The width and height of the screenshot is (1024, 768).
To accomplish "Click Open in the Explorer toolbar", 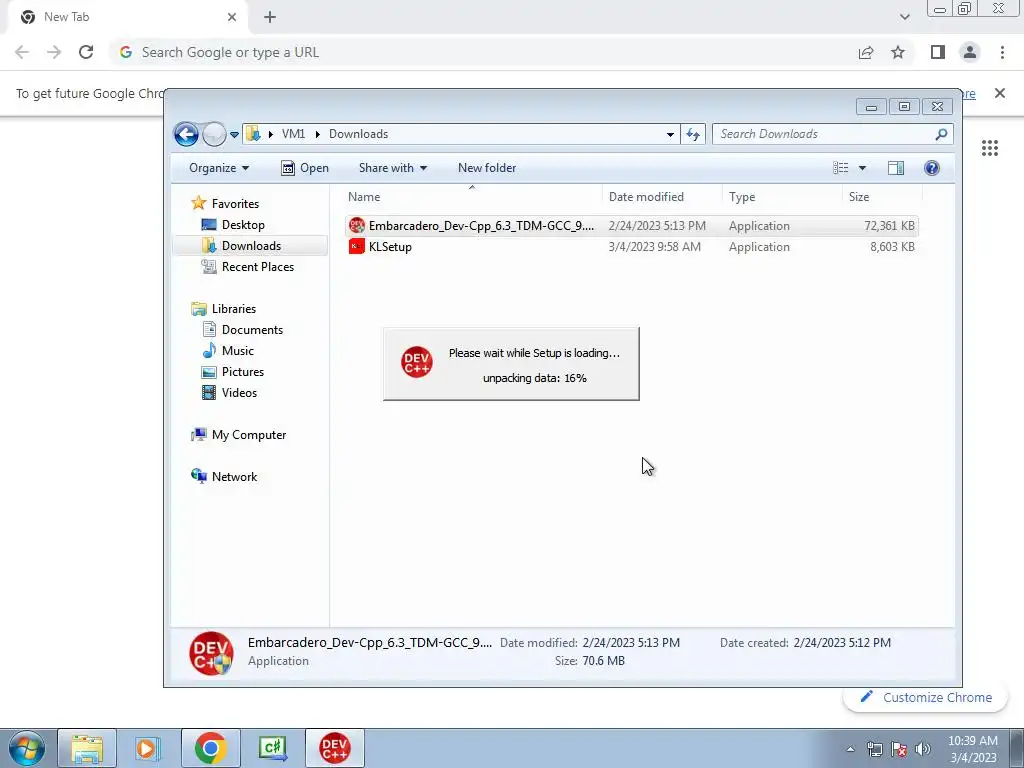I will pyautogui.click(x=304, y=168).
